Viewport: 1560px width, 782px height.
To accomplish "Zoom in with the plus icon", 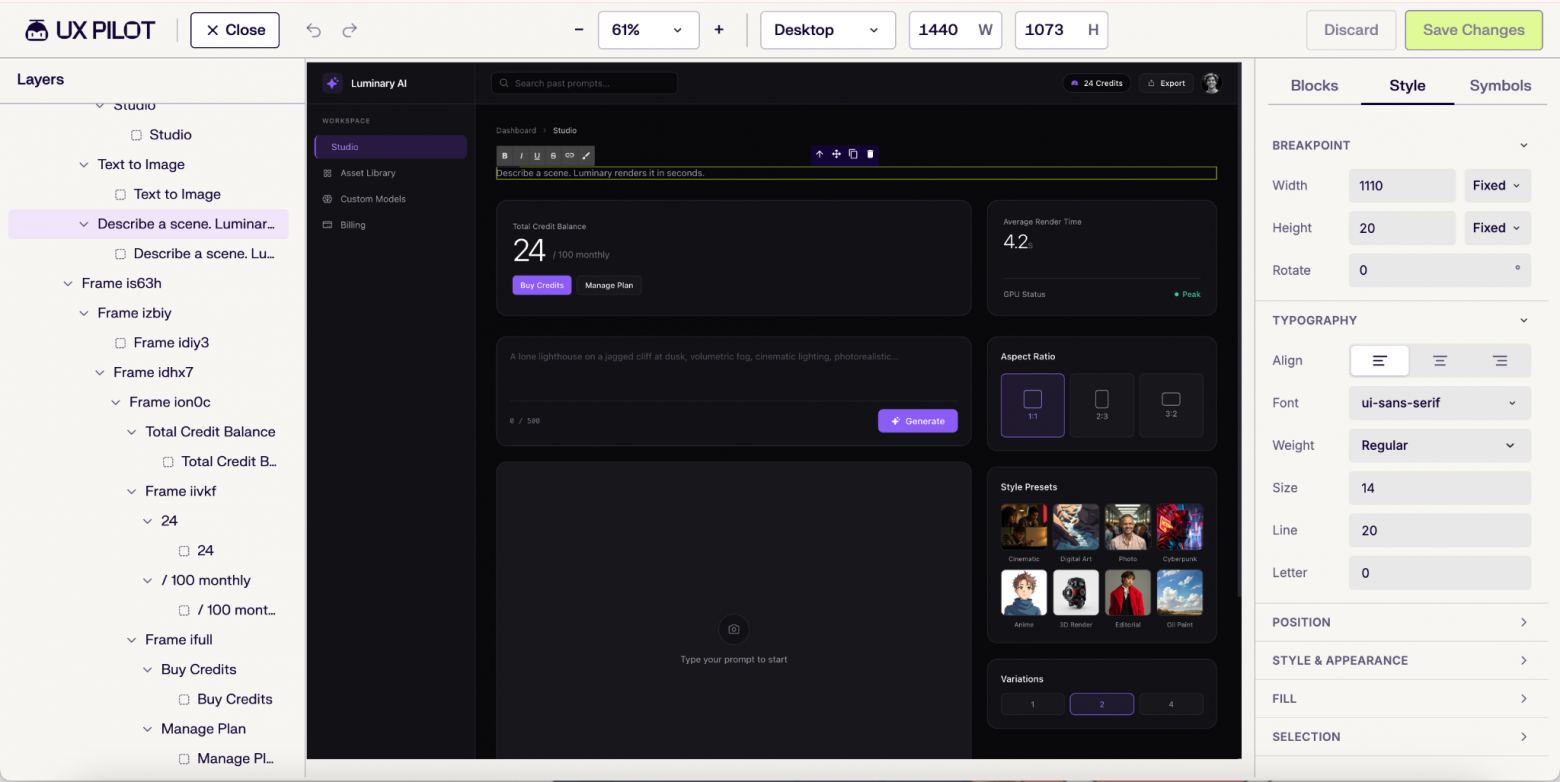I will [719, 30].
